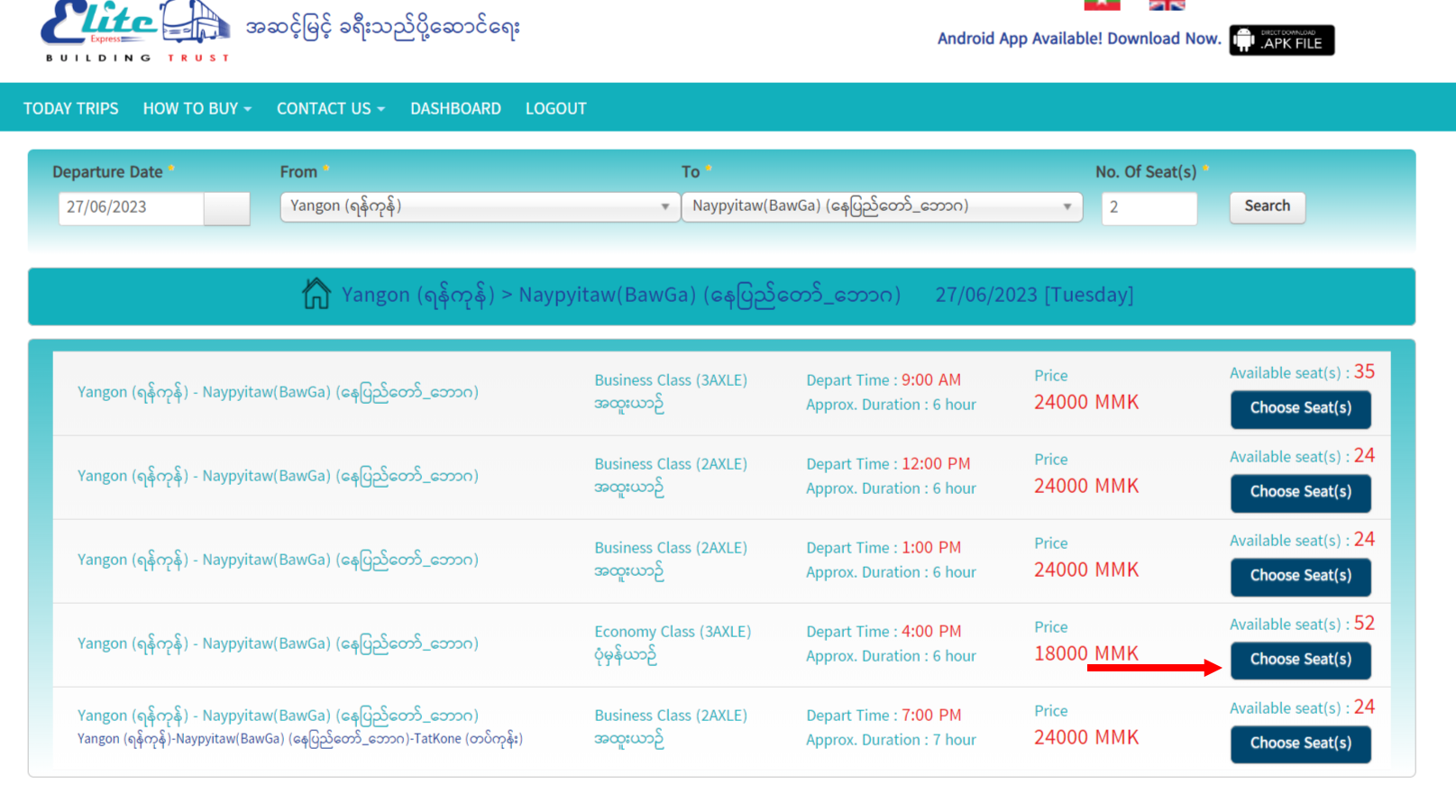
Task: Switch language using the UK flag
Action: (x=1167, y=5)
